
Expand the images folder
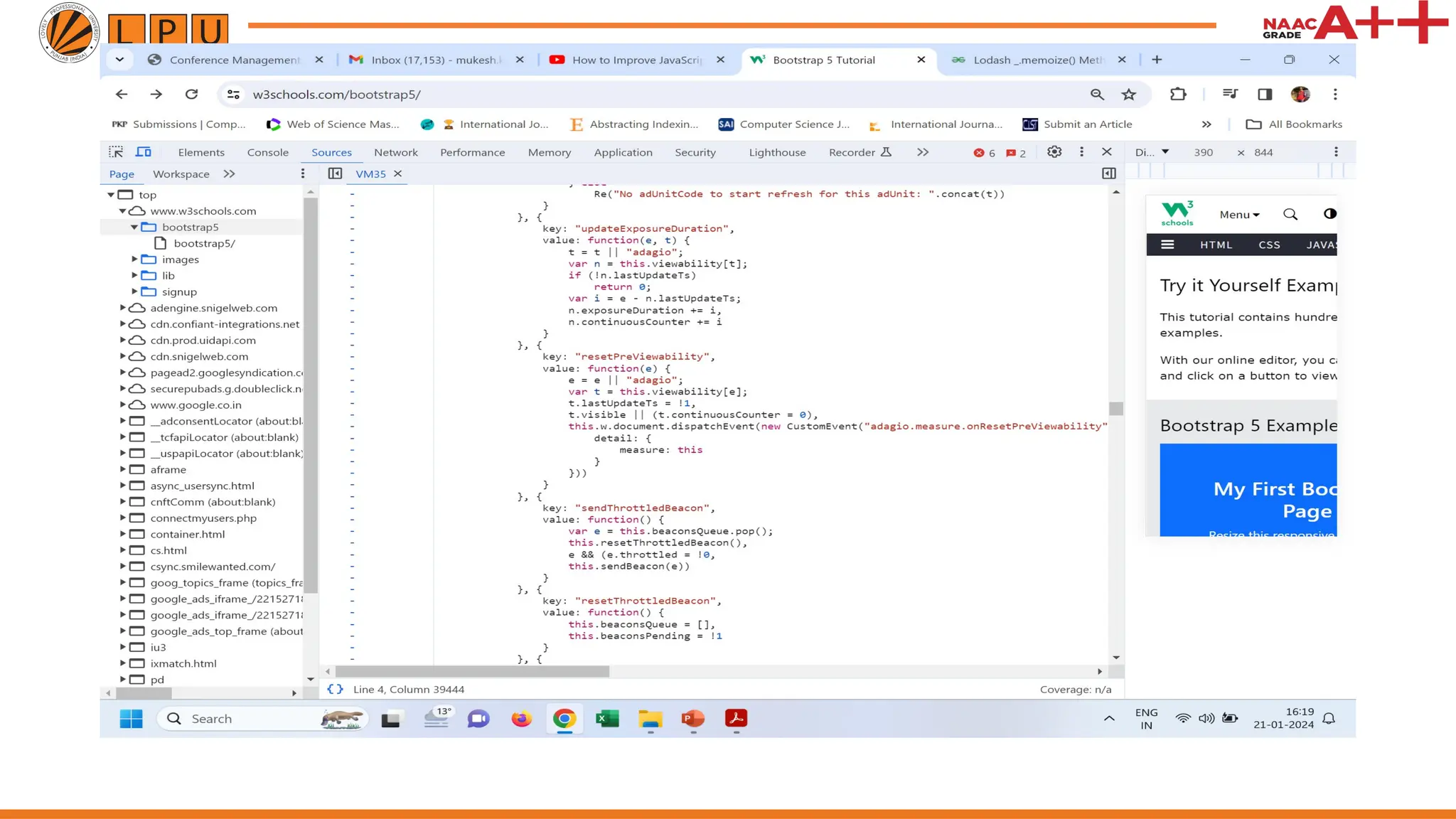(x=134, y=259)
